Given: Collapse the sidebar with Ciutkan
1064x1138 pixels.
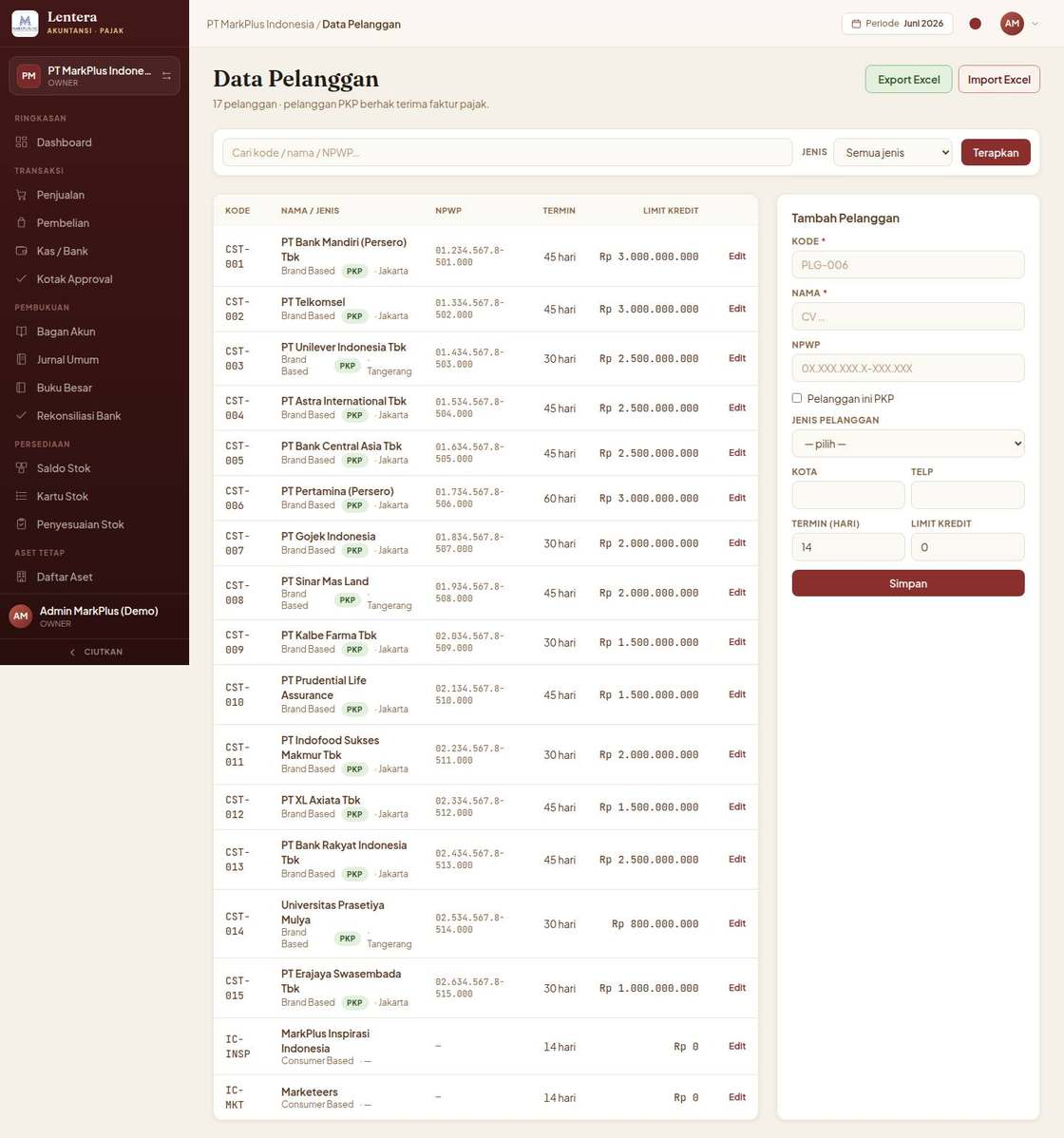Looking at the screenshot, I should pos(95,652).
